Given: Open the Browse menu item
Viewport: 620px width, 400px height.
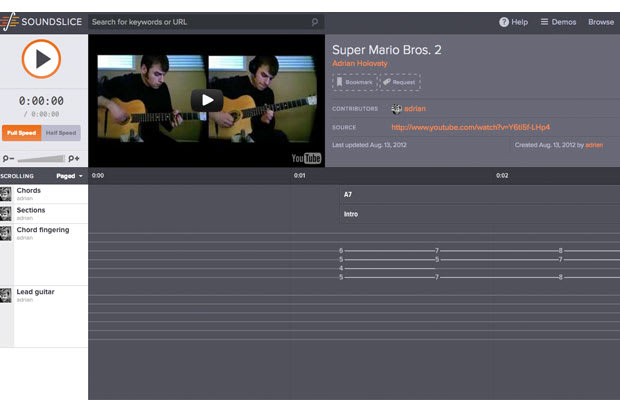Looking at the screenshot, I should 601,22.
